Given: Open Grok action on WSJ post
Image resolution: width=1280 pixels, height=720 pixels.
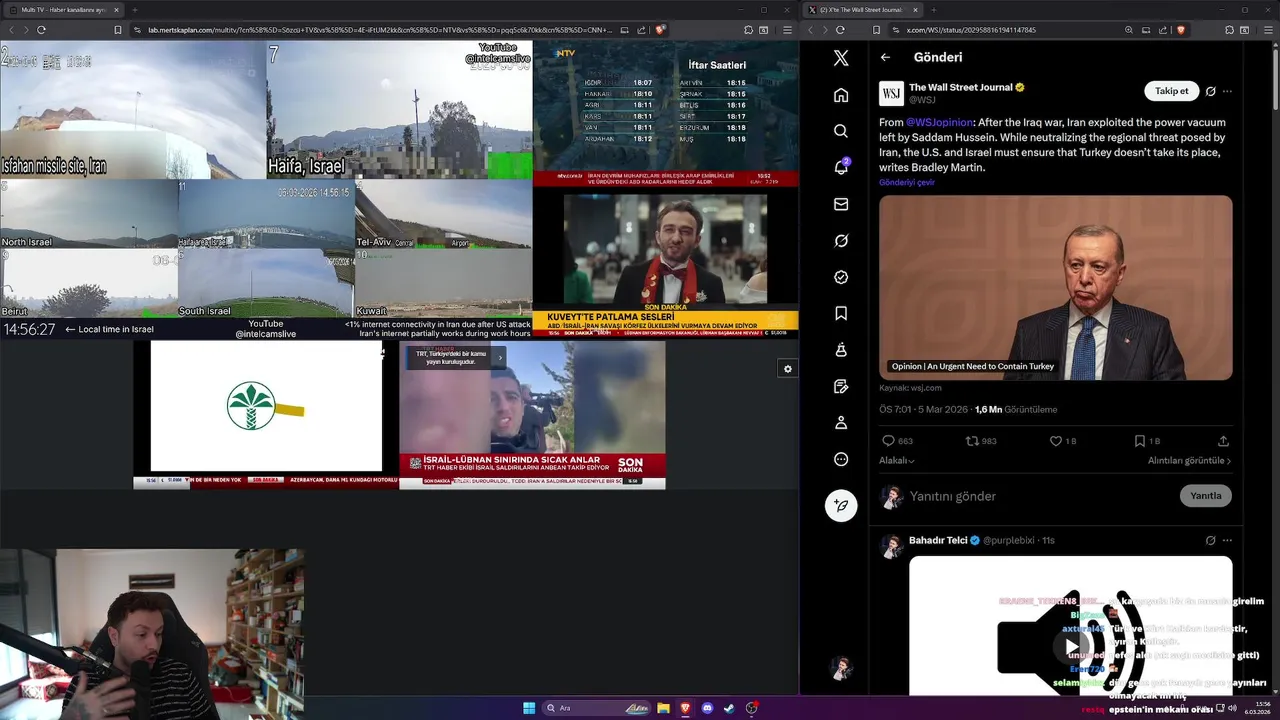Looking at the screenshot, I should tap(1210, 91).
